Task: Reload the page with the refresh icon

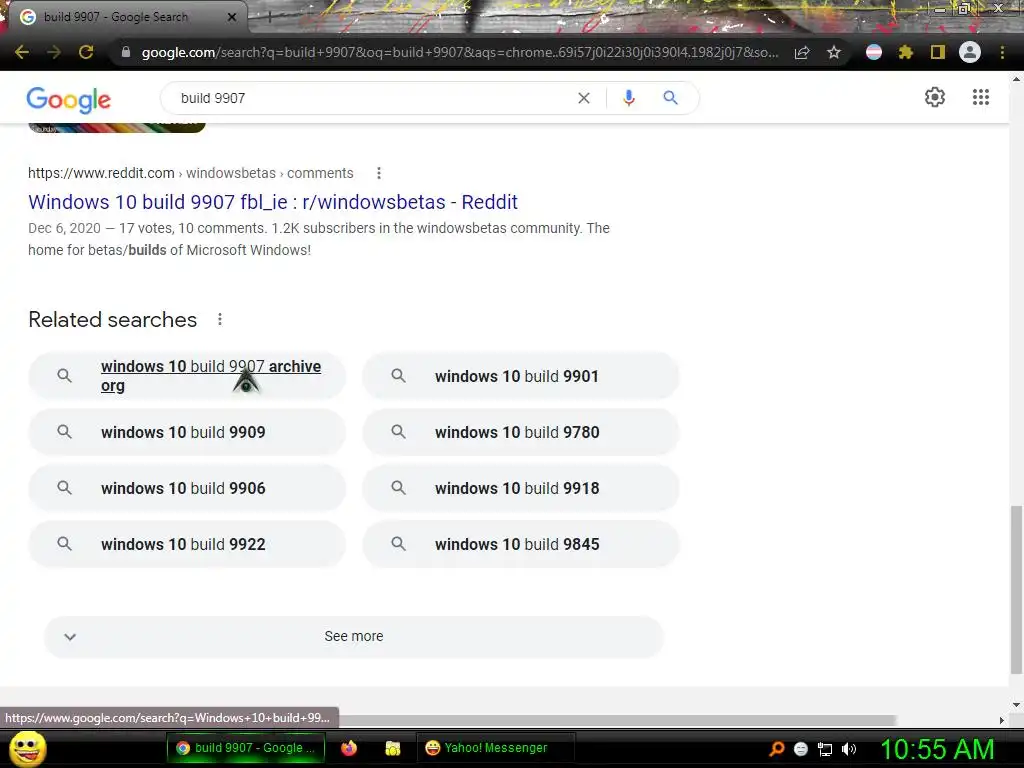Action: pos(86,52)
